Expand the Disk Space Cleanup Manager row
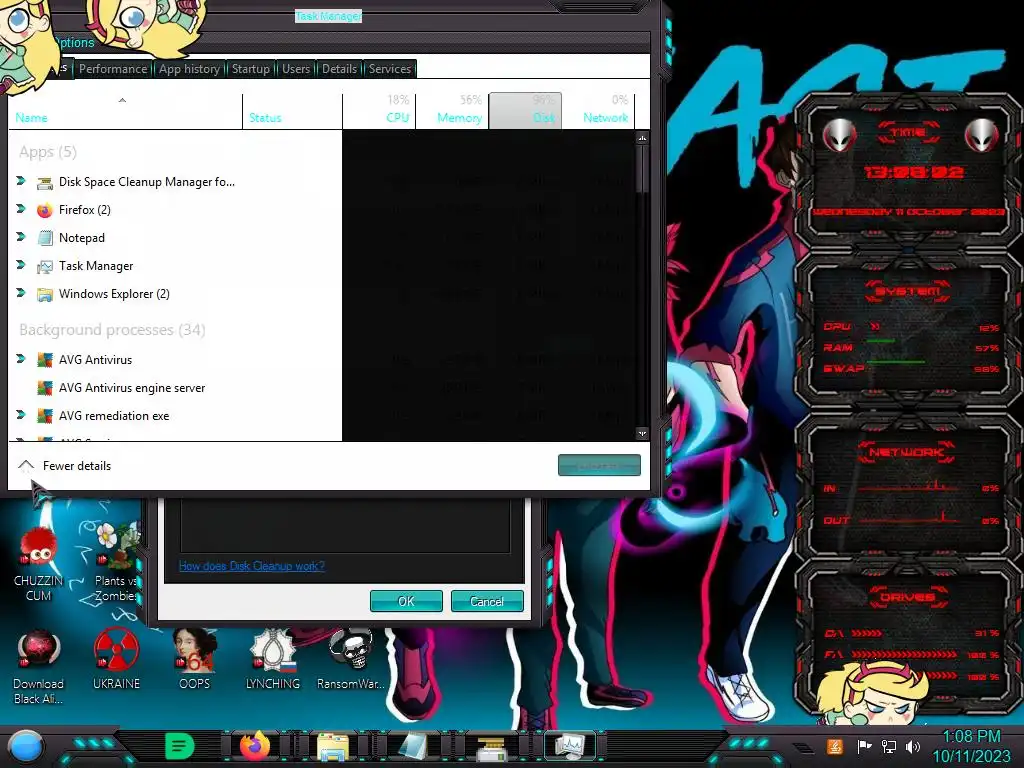 21,181
